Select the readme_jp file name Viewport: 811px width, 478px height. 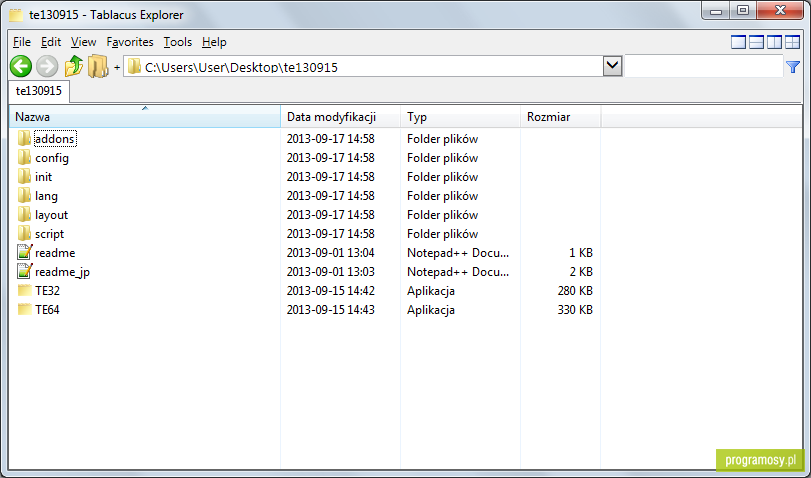(62, 272)
